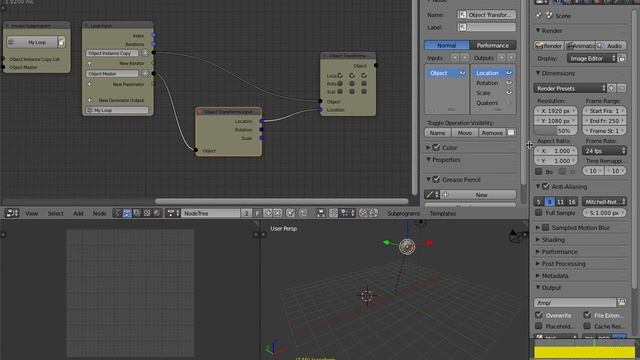
Task: Toggle visibility eye of Scale output
Action: pyautogui.click(x=509, y=93)
